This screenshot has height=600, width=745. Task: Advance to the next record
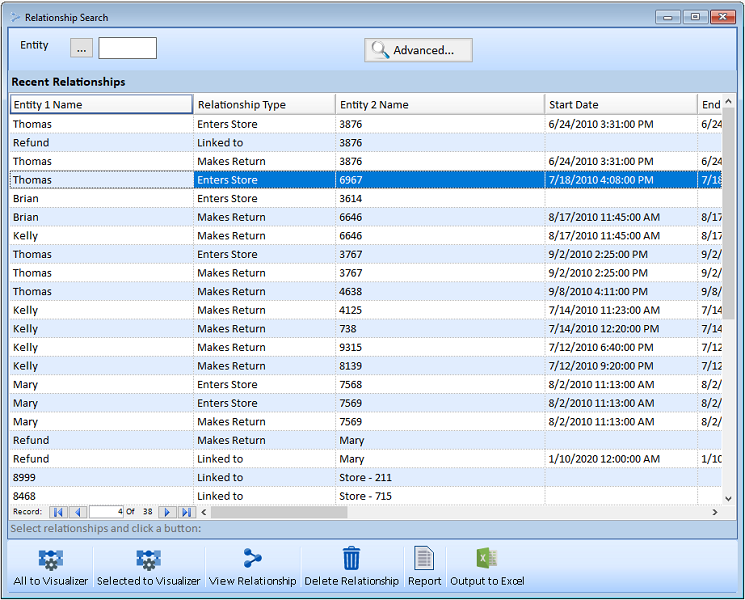point(167,512)
